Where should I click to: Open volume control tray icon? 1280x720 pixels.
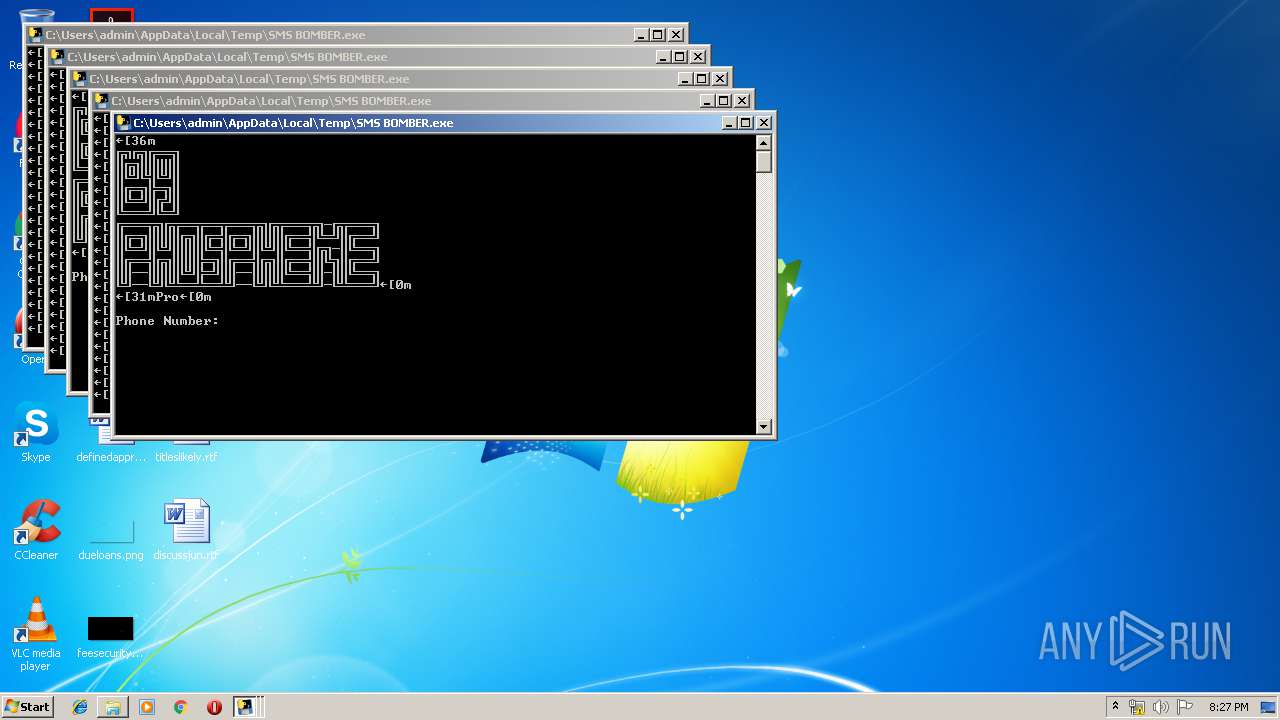[x=1161, y=707]
